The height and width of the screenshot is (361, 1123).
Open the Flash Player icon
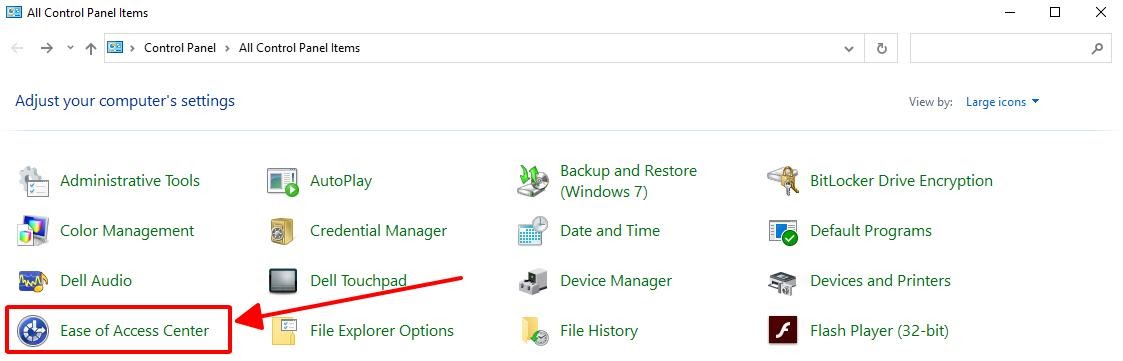tap(783, 331)
